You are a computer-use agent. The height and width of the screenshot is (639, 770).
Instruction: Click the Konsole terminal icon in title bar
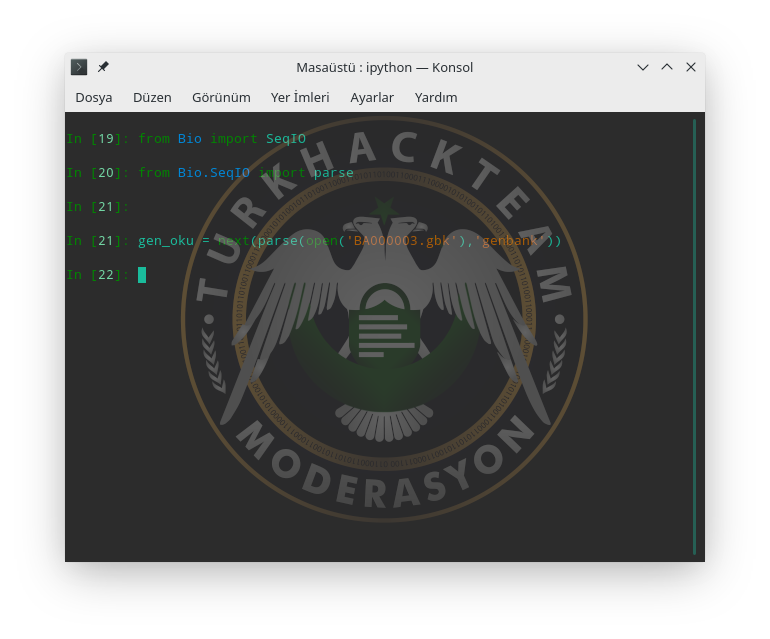(x=79, y=67)
